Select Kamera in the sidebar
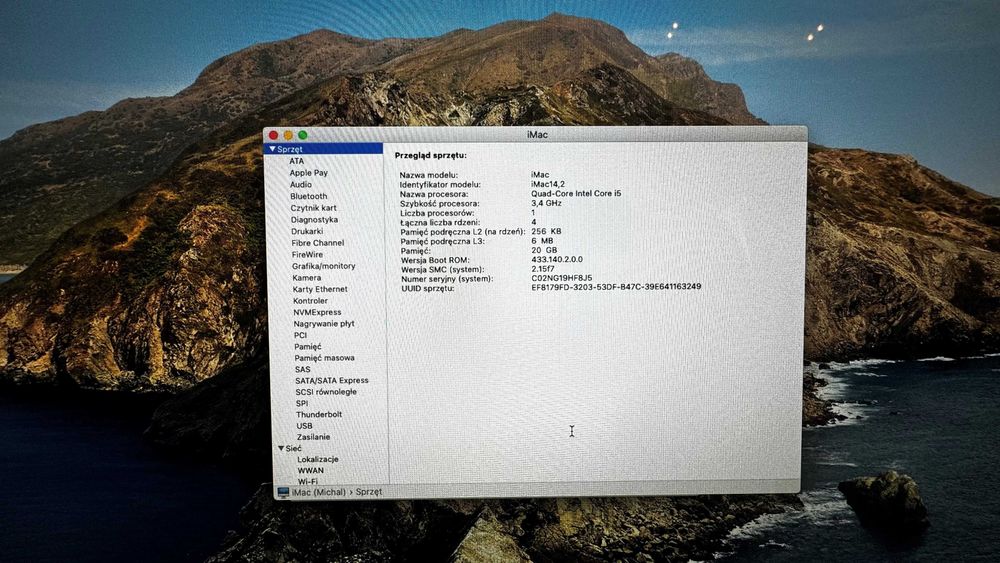The height and width of the screenshot is (563, 1000). (x=307, y=278)
